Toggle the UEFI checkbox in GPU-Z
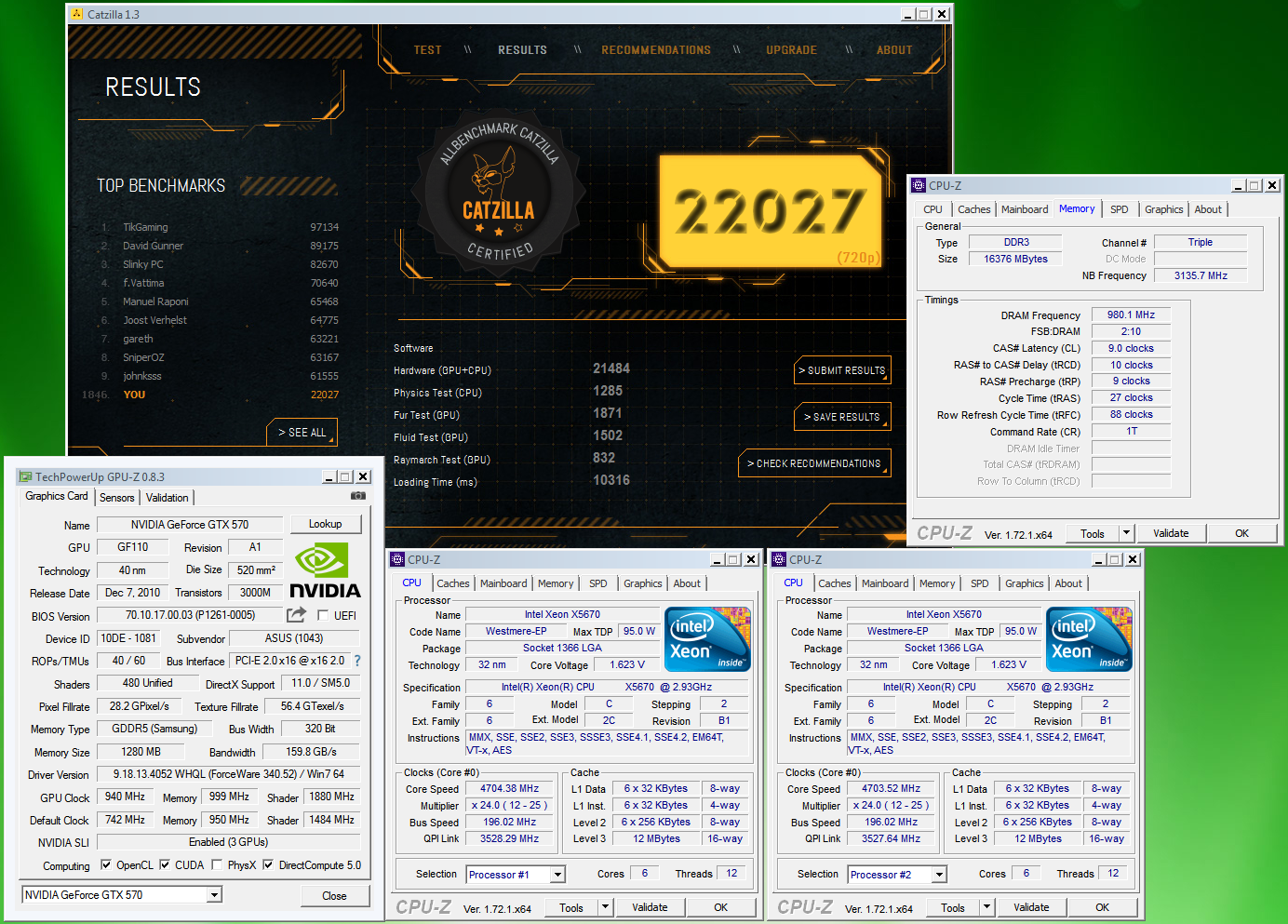This screenshot has width=1288, height=924. (323, 615)
